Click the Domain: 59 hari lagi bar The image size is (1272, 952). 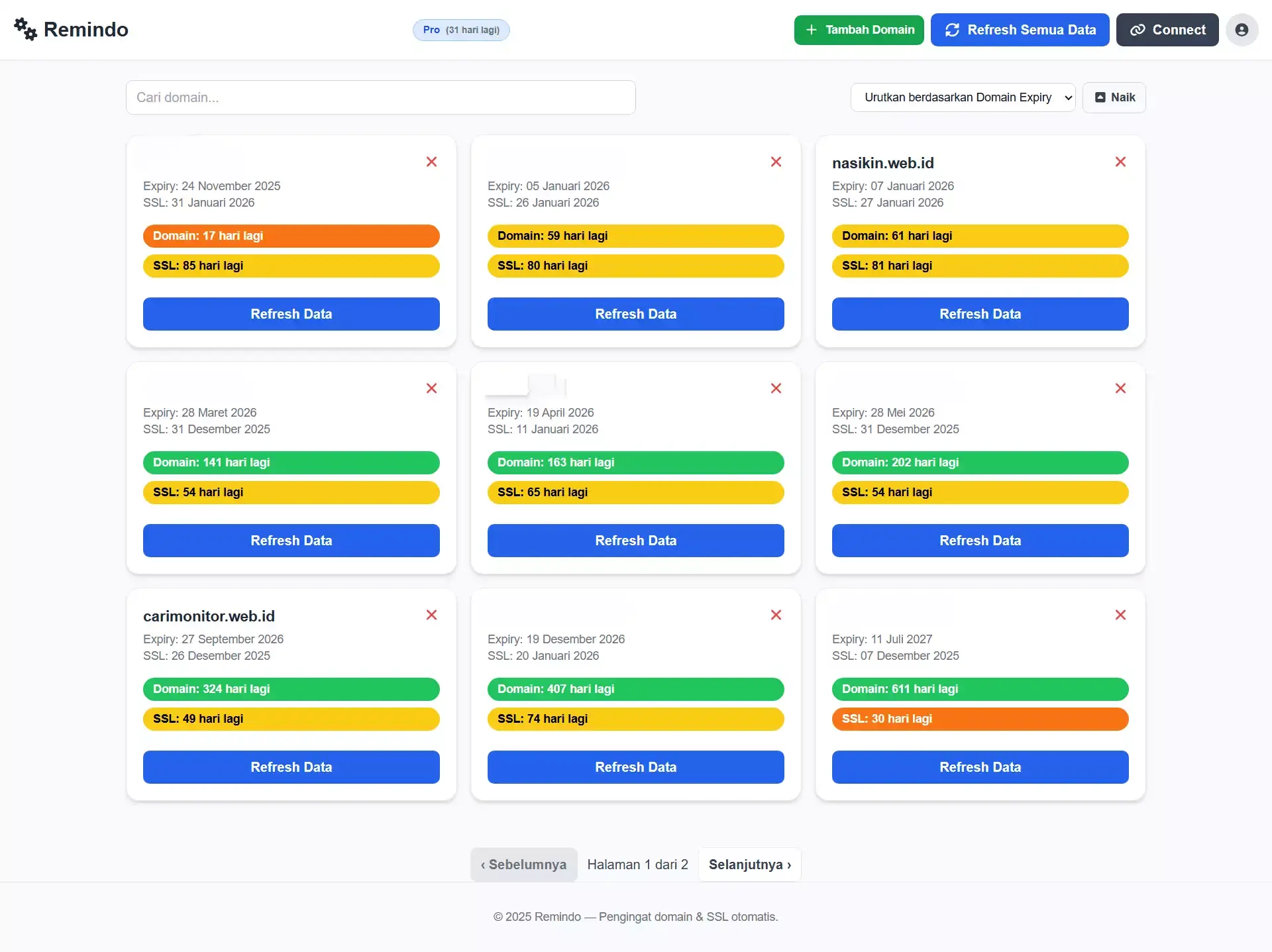(x=636, y=236)
